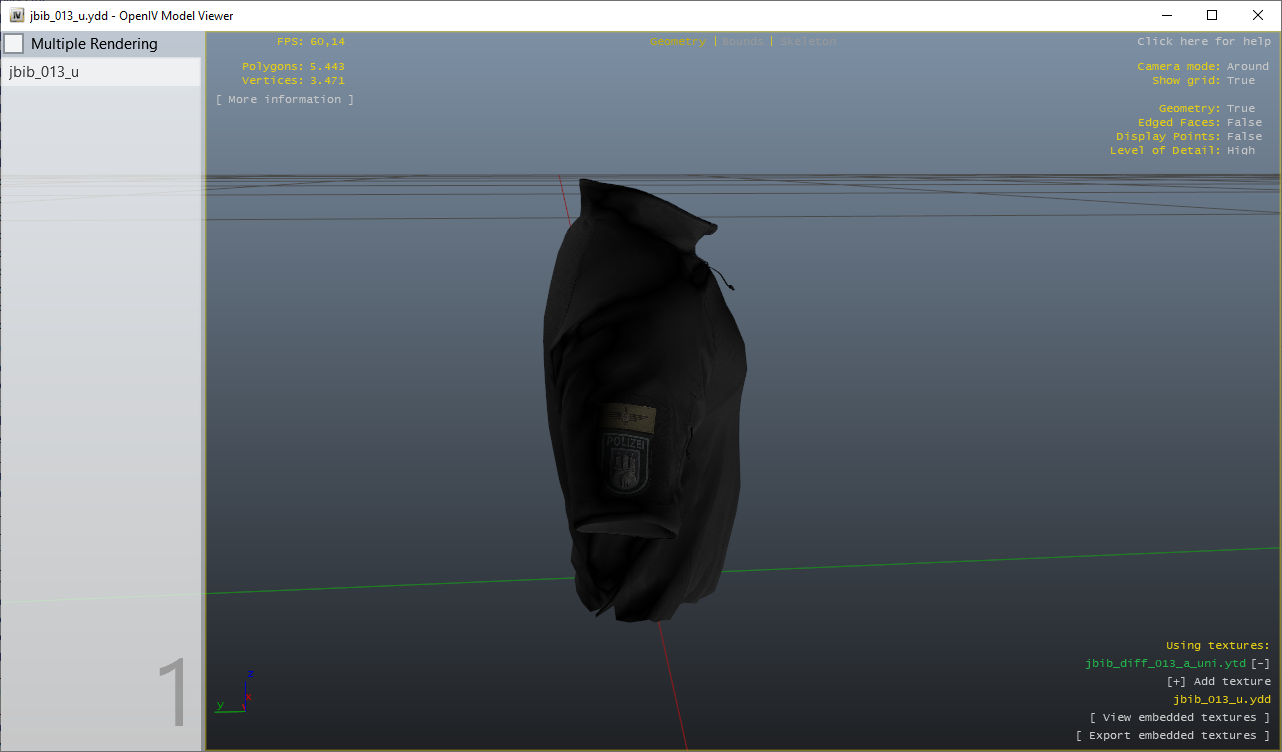This screenshot has height=752, width=1282.
Task: Switch to the Geometry tab
Action: coord(677,42)
